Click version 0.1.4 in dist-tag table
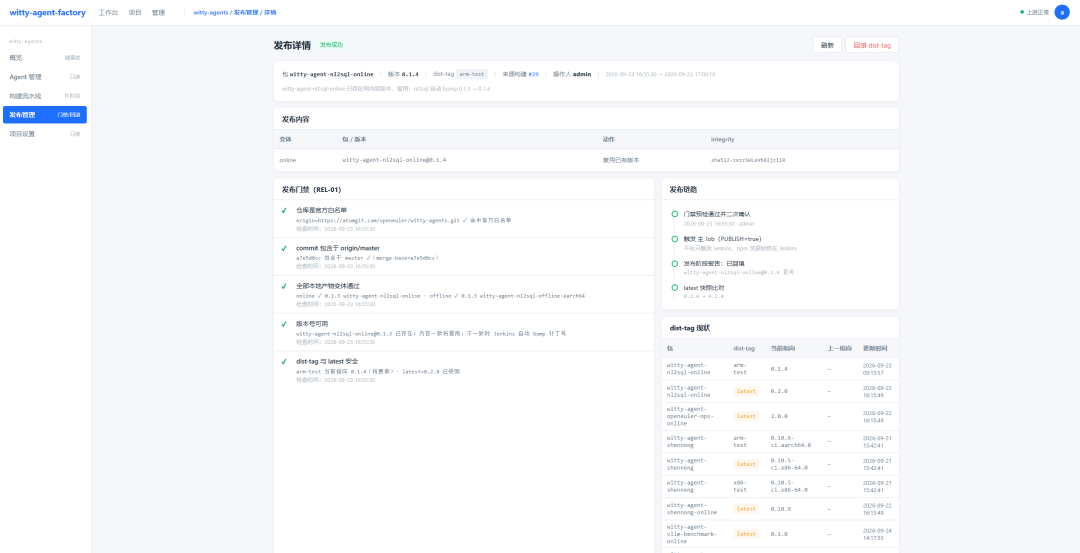 point(778,368)
